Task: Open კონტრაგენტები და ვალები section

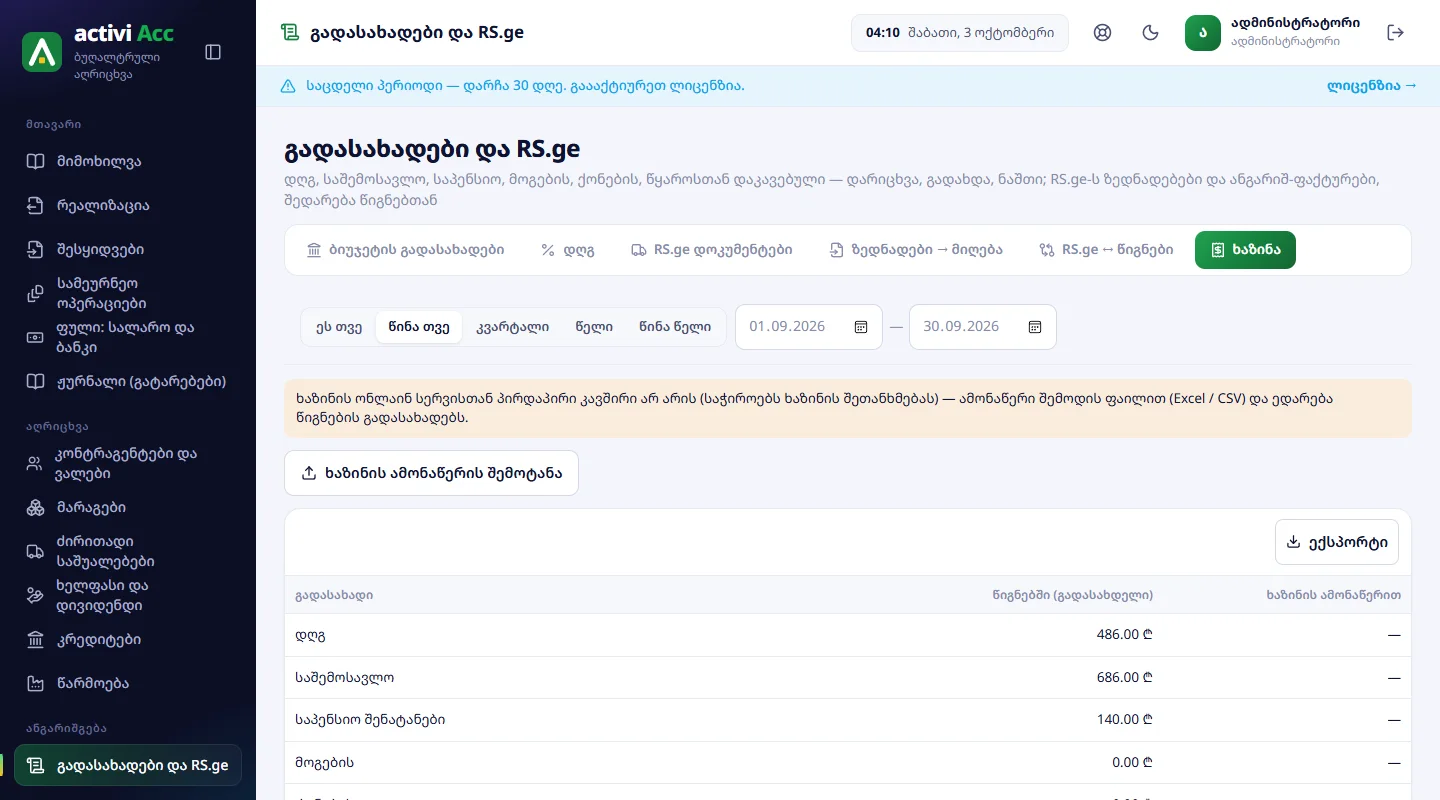Action: click(128, 463)
